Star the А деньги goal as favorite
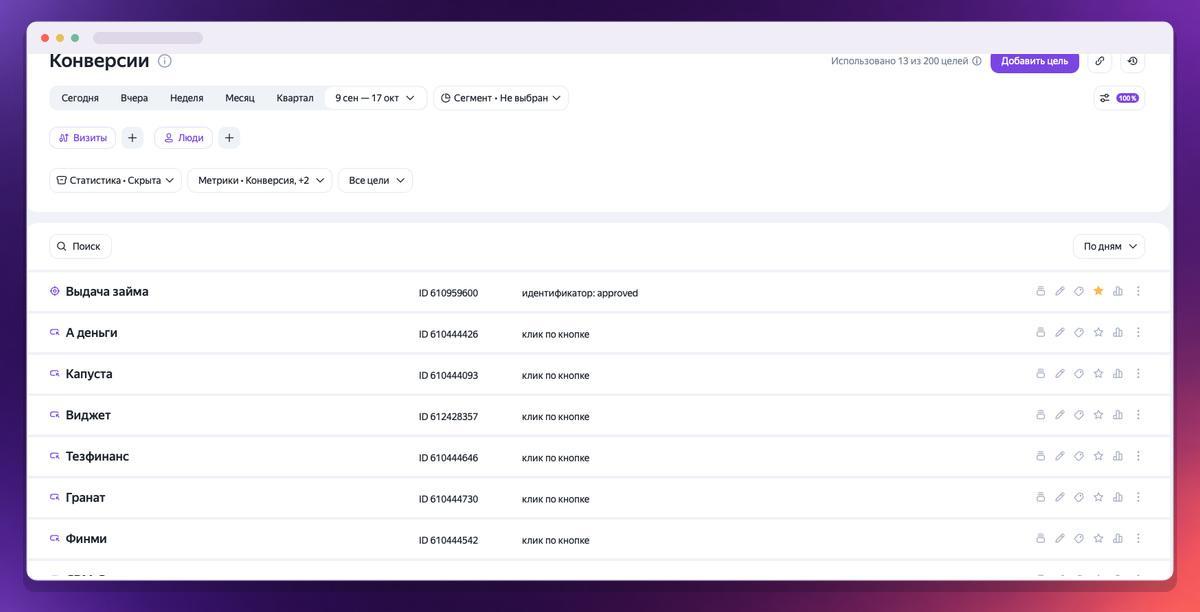This screenshot has width=1200, height=612. 1098,332
